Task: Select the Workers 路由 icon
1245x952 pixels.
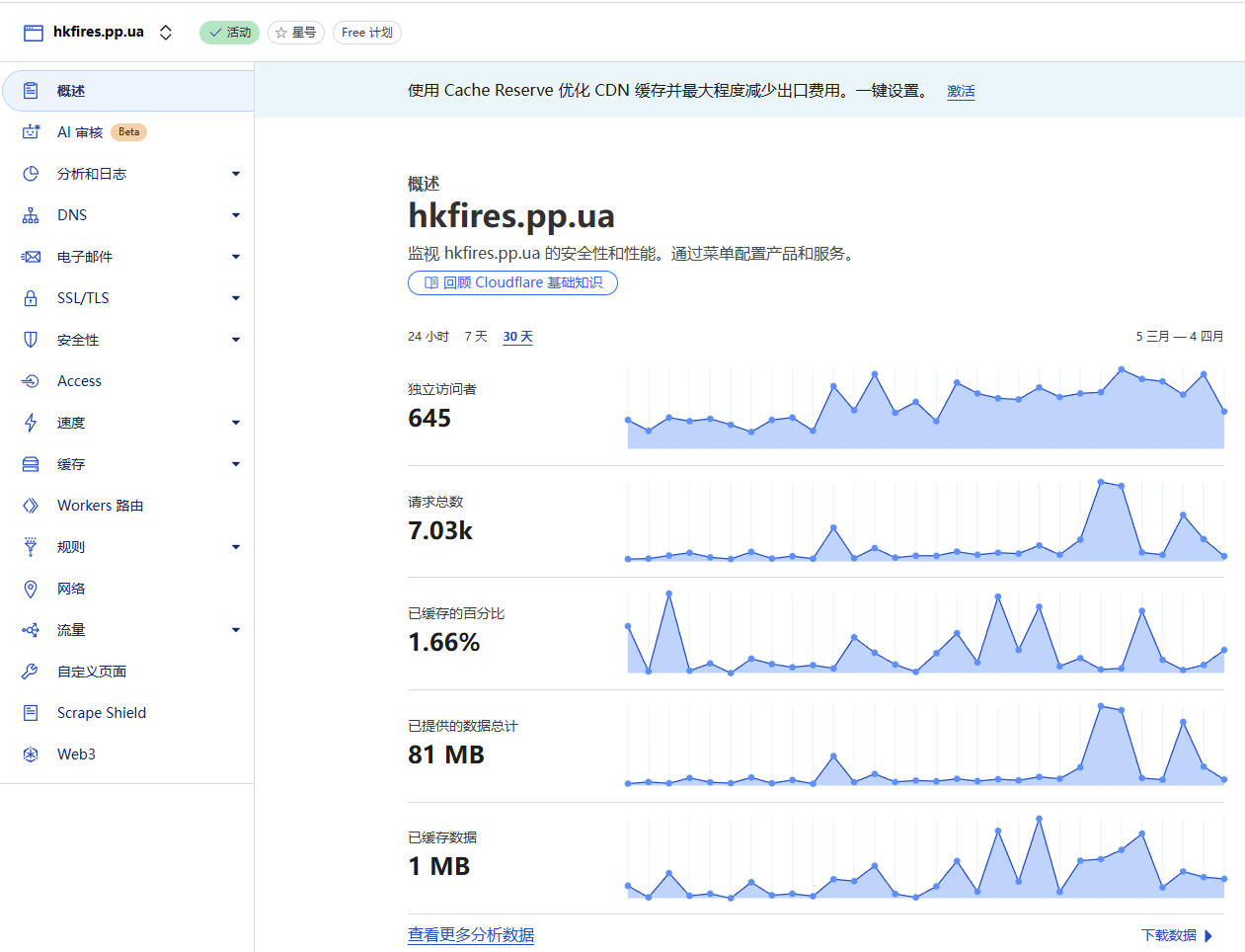Action: tap(31, 505)
